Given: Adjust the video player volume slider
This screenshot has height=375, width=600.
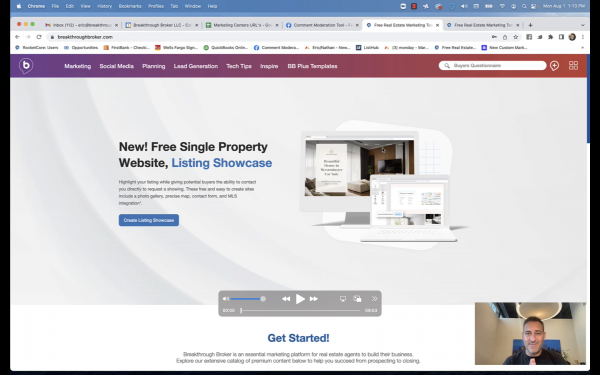Looking at the screenshot, I should point(248,299).
